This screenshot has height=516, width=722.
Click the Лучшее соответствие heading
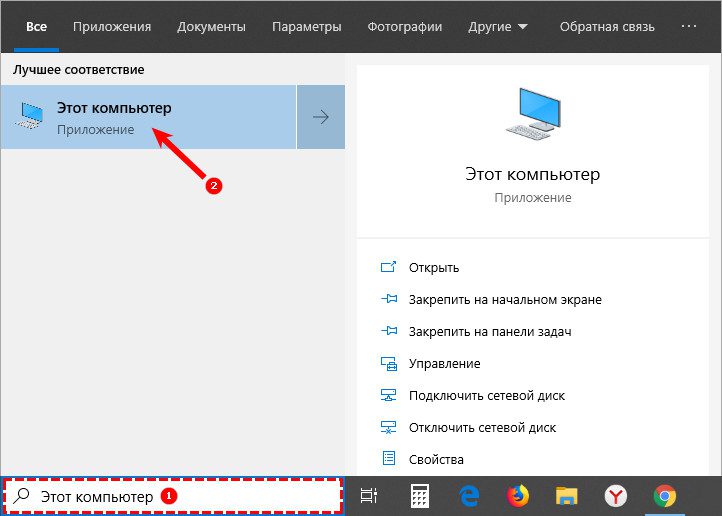(x=79, y=70)
